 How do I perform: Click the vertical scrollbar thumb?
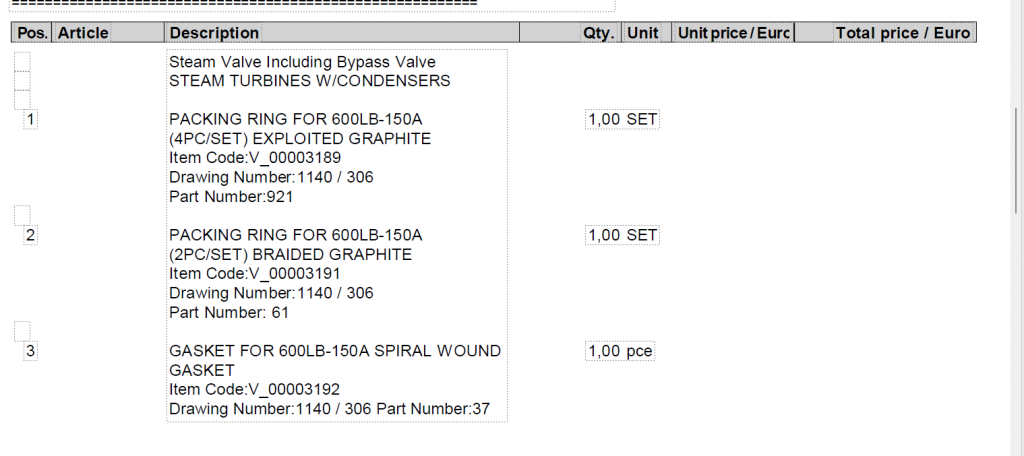[1018, 160]
